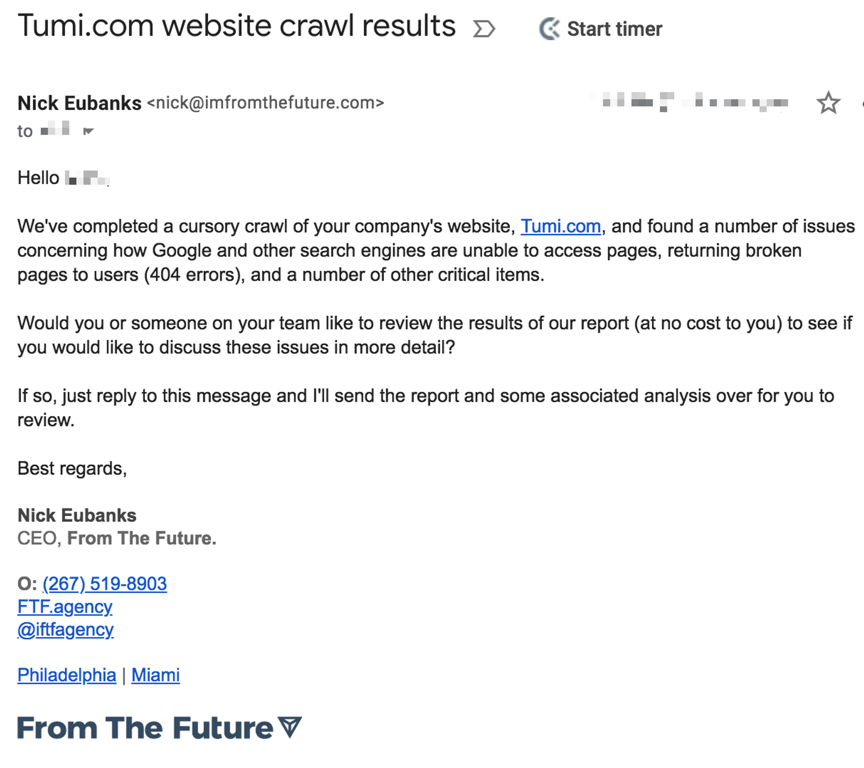Open the Tumi.com link in the email body
The image size is (864, 768).
(560, 226)
